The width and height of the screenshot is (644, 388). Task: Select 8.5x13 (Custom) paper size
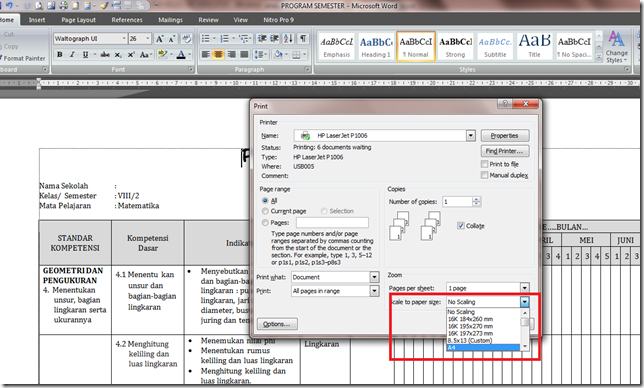pos(483,340)
